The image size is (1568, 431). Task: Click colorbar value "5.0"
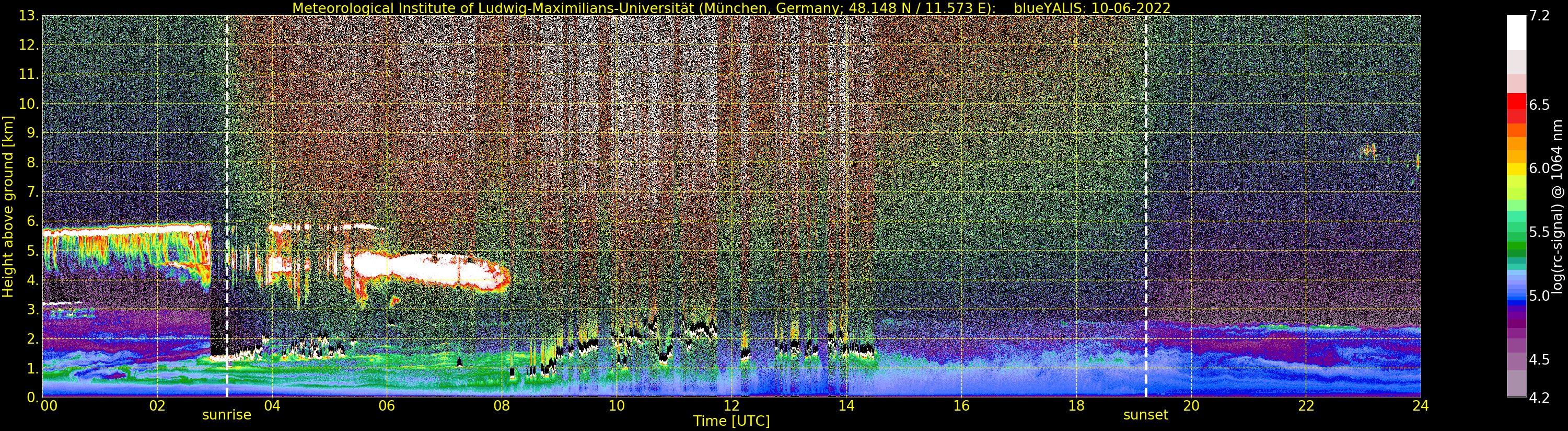tap(1540, 296)
